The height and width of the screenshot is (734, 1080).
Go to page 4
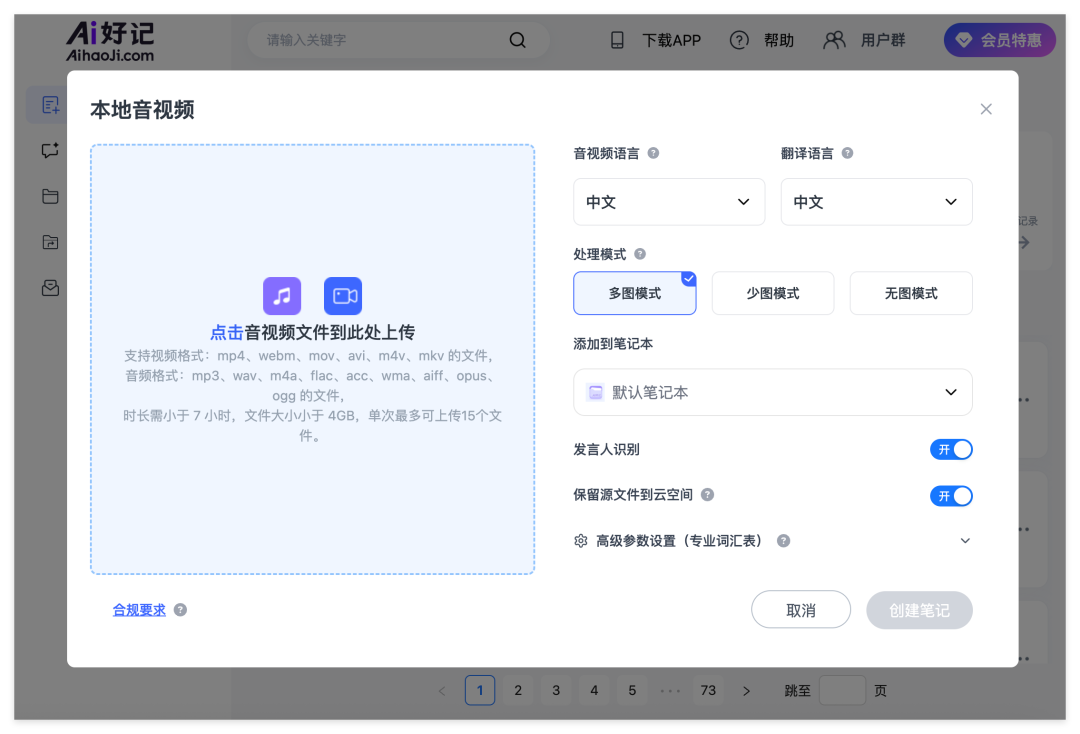click(594, 690)
